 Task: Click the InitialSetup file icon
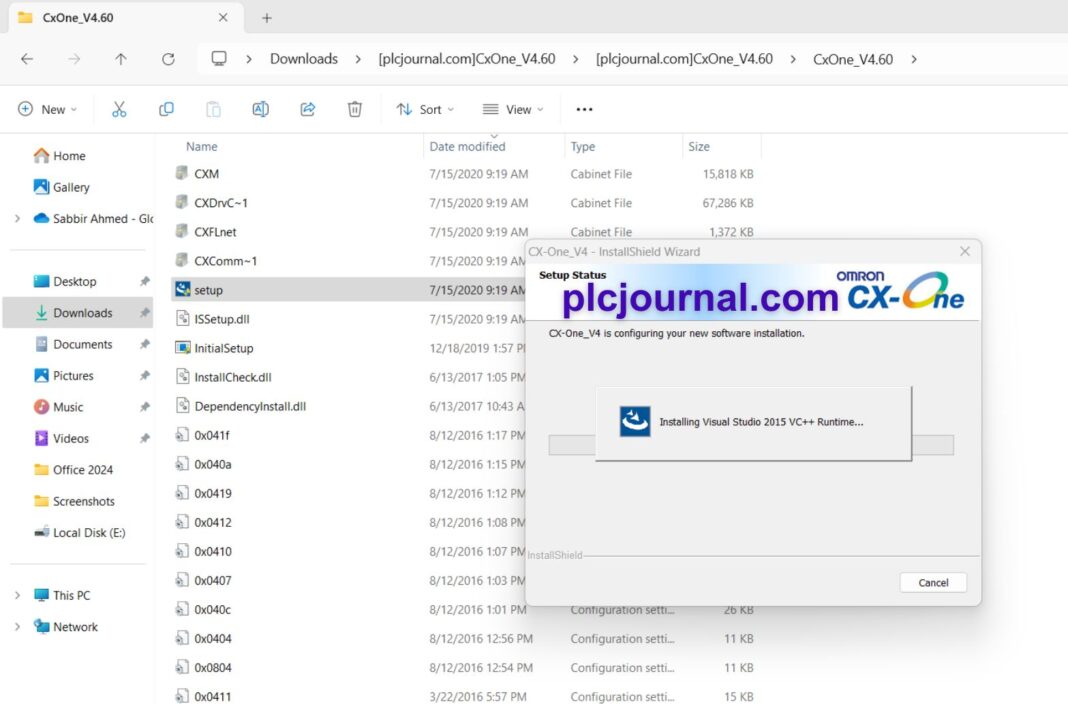(183, 348)
